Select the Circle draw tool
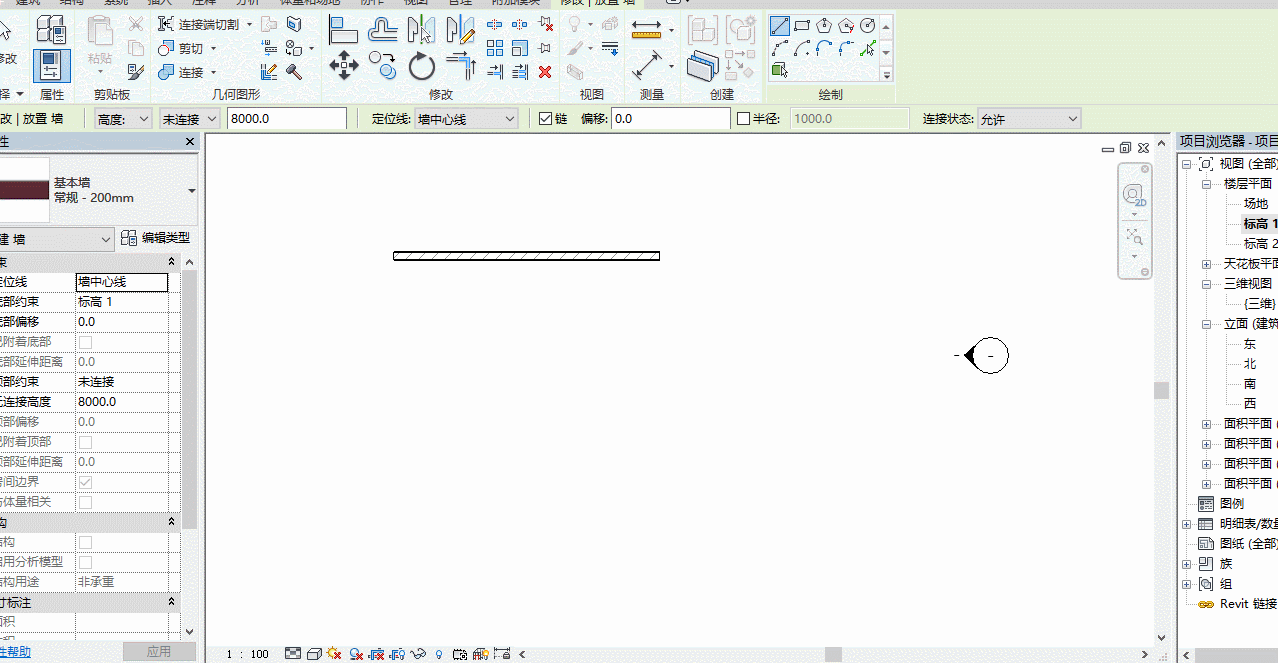1278x663 pixels. point(867,26)
